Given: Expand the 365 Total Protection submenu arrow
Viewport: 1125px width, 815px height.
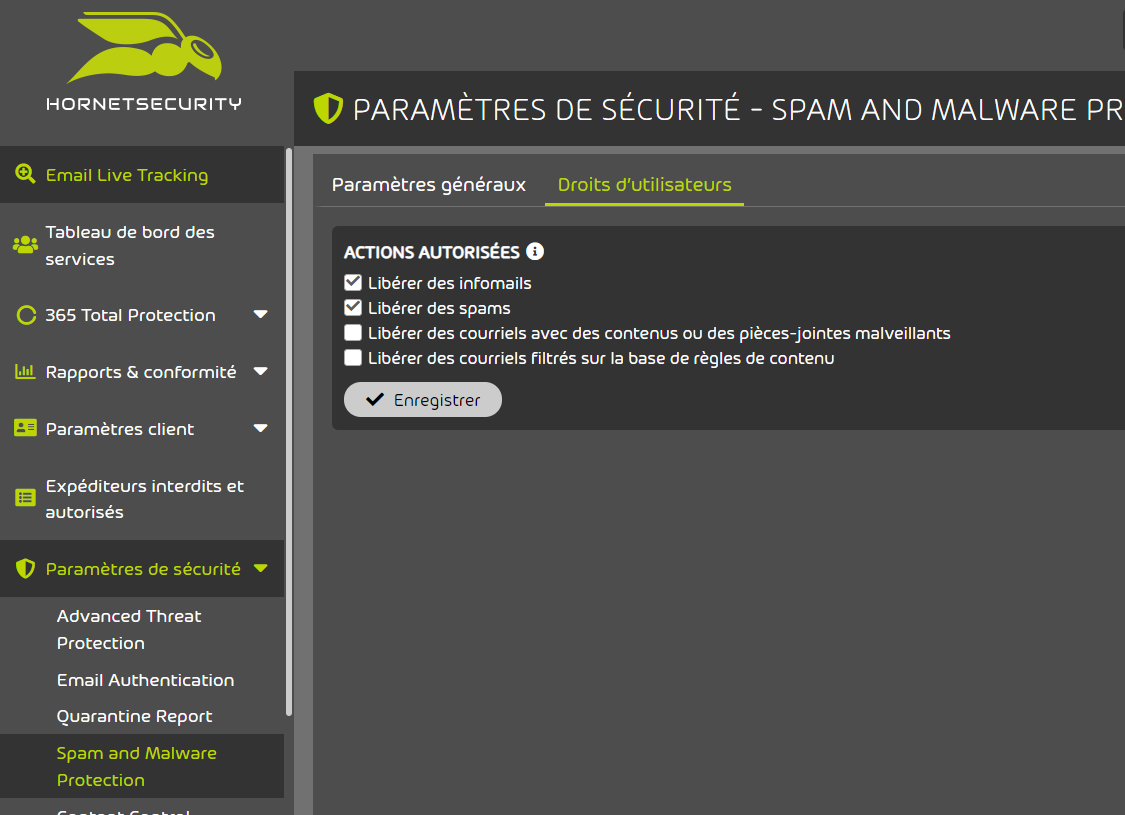Looking at the screenshot, I should pos(260,314).
